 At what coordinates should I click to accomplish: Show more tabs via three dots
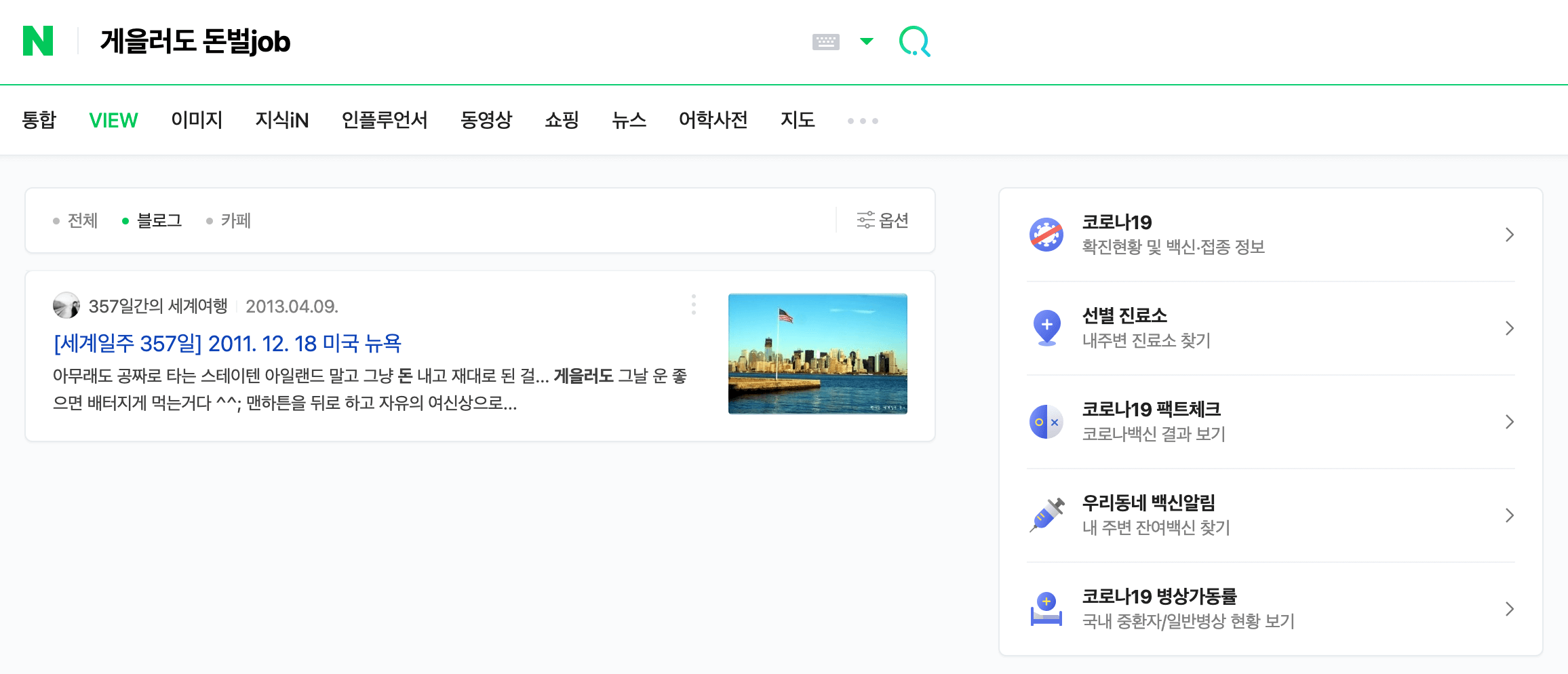point(863,121)
